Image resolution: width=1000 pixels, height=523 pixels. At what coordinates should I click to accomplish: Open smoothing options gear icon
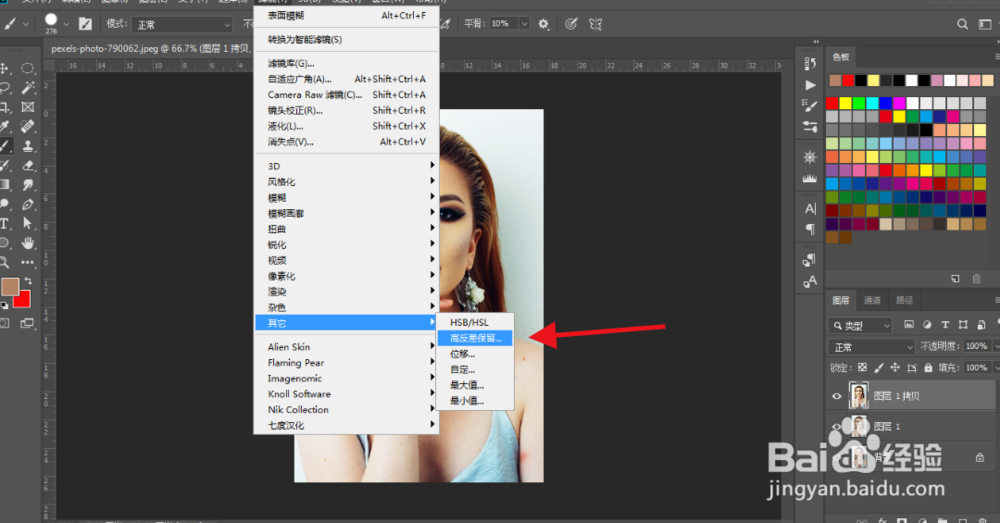(543, 24)
